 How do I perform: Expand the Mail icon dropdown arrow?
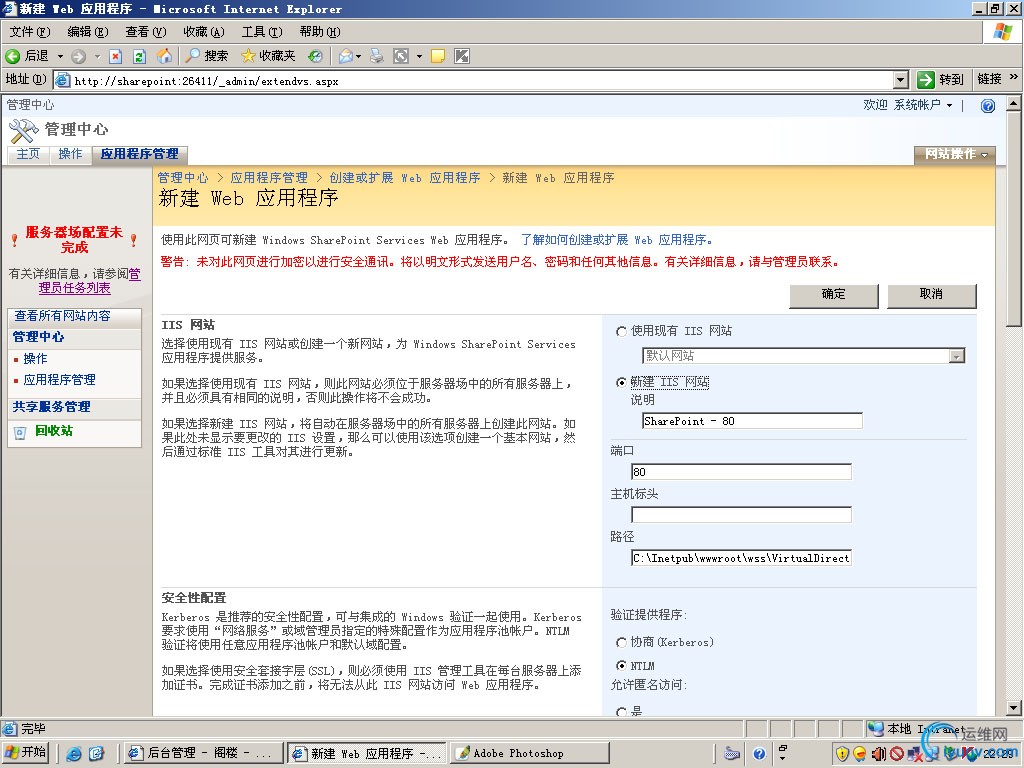(359, 56)
